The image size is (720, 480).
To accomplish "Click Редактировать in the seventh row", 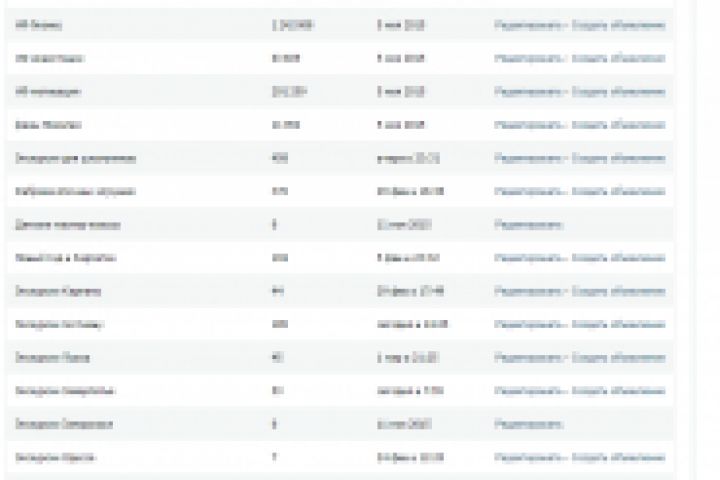I will (x=529, y=225).
